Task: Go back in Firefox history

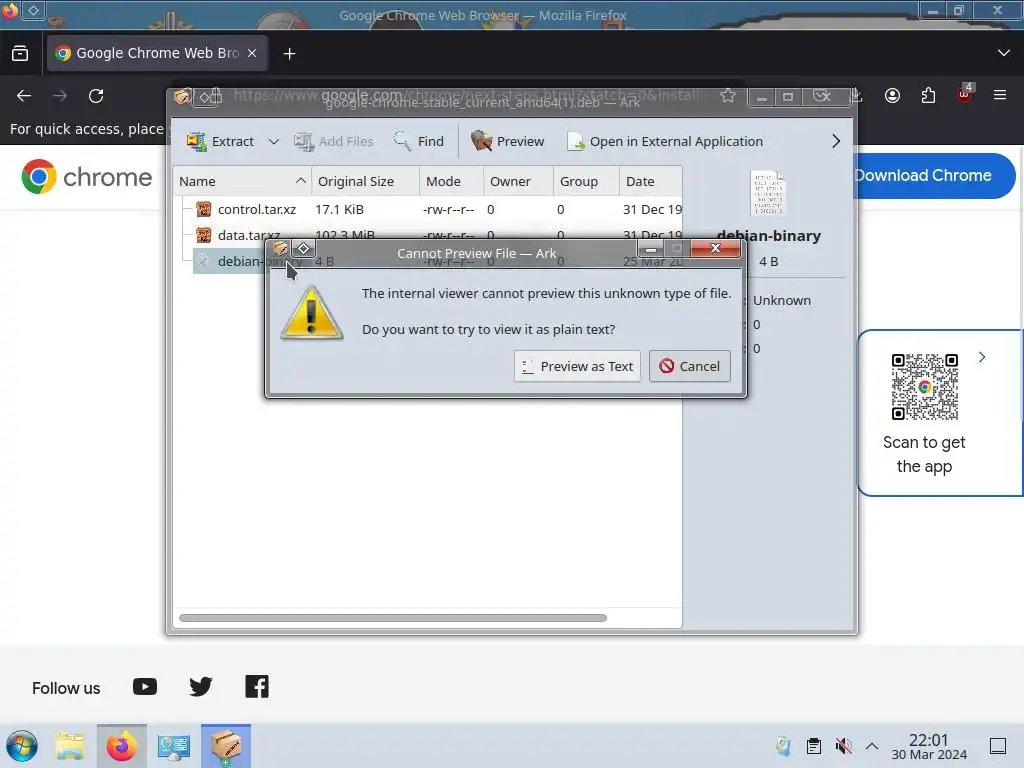Action: (x=24, y=96)
